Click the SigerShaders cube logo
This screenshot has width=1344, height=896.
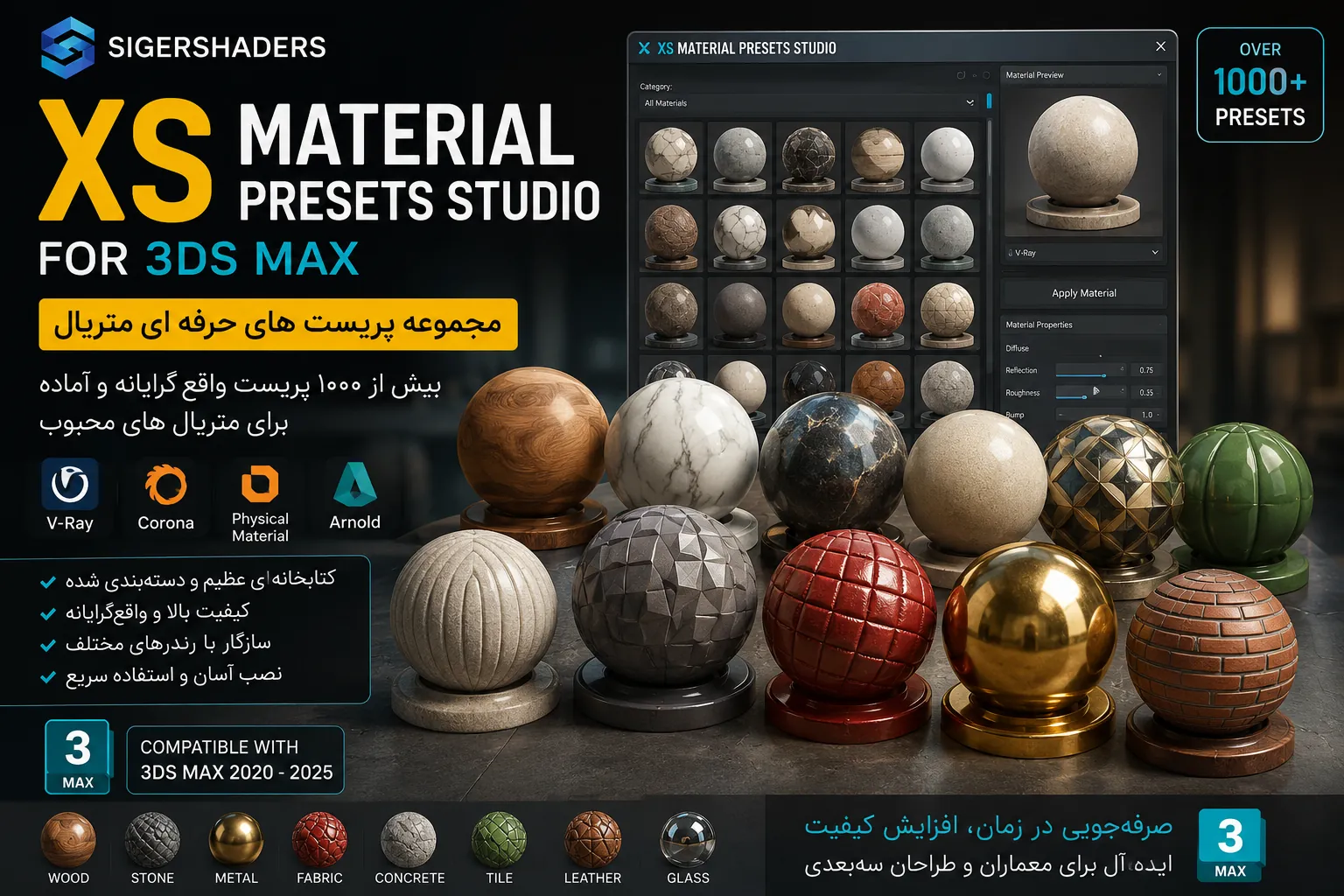pyautogui.click(x=67, y=47)
